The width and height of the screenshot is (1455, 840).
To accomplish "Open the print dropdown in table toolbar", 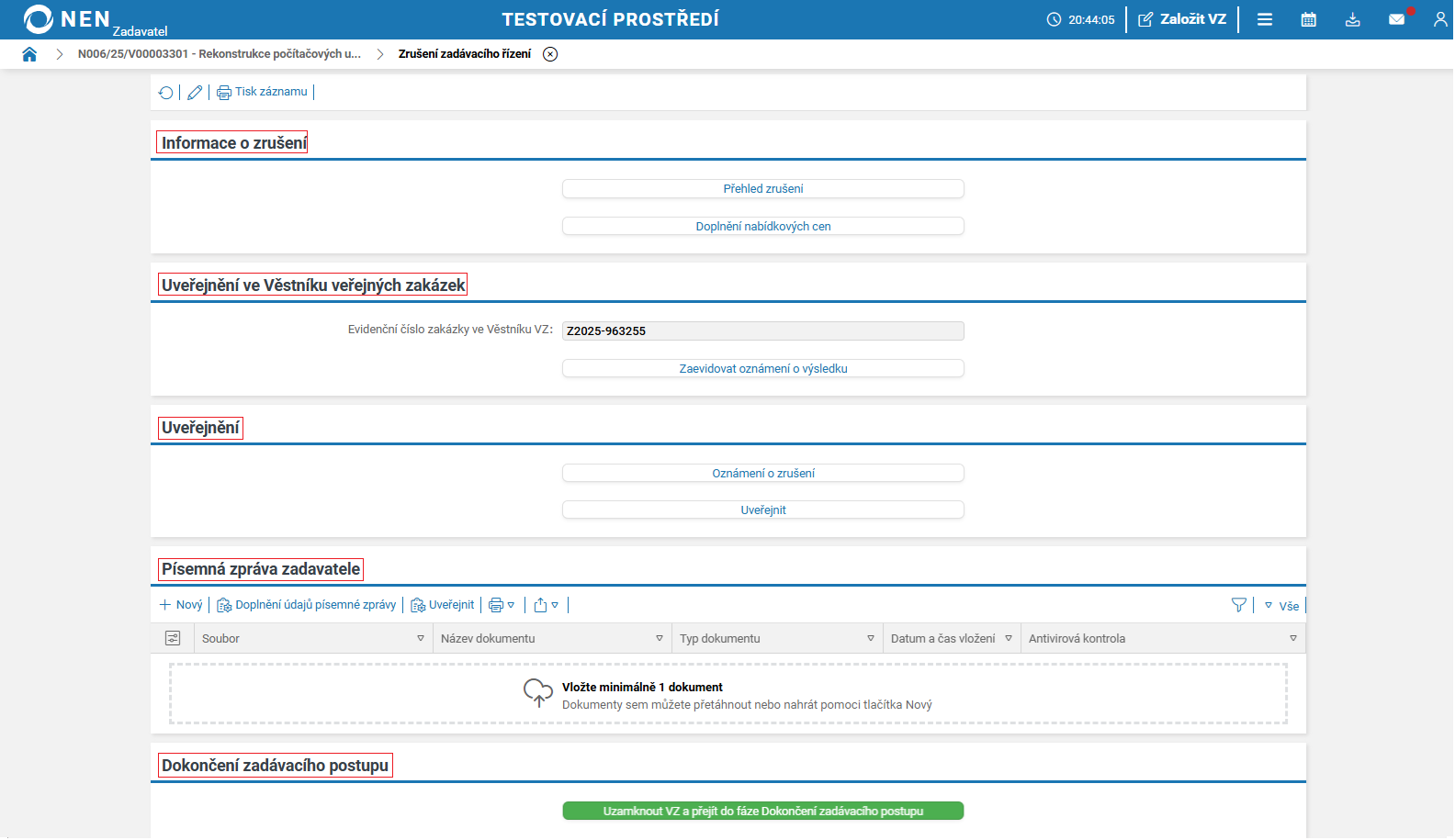I will [502, 605].
